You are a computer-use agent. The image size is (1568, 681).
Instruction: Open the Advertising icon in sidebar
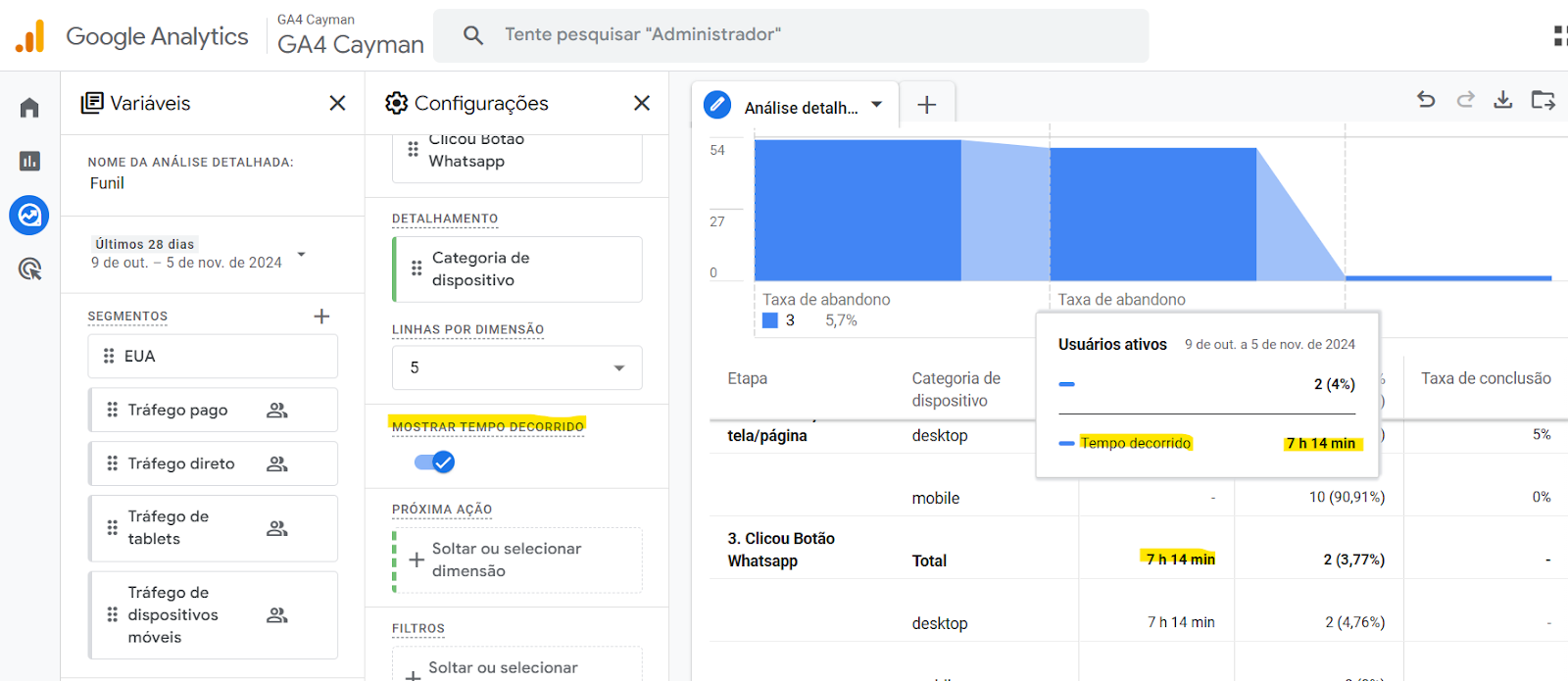tap(29, 268)
